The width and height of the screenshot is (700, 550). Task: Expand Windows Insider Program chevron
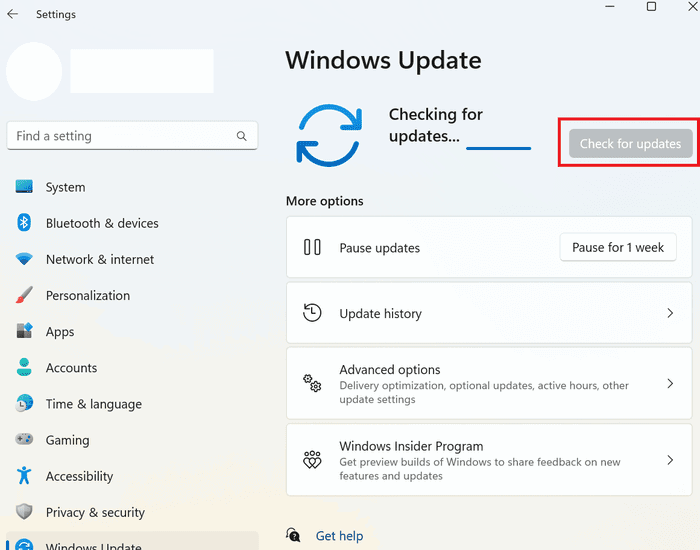pos(670,460)
